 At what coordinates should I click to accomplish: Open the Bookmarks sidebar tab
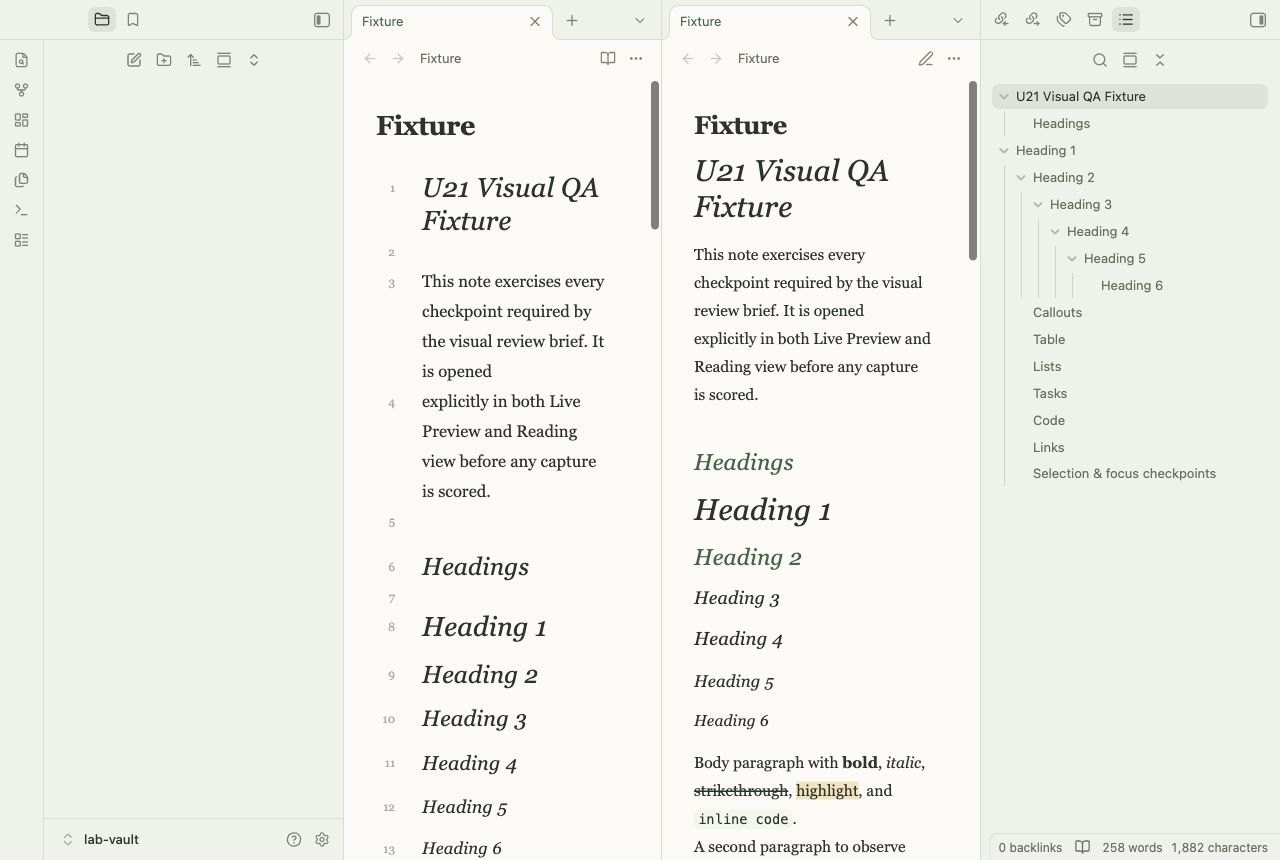tap(133, 19)
